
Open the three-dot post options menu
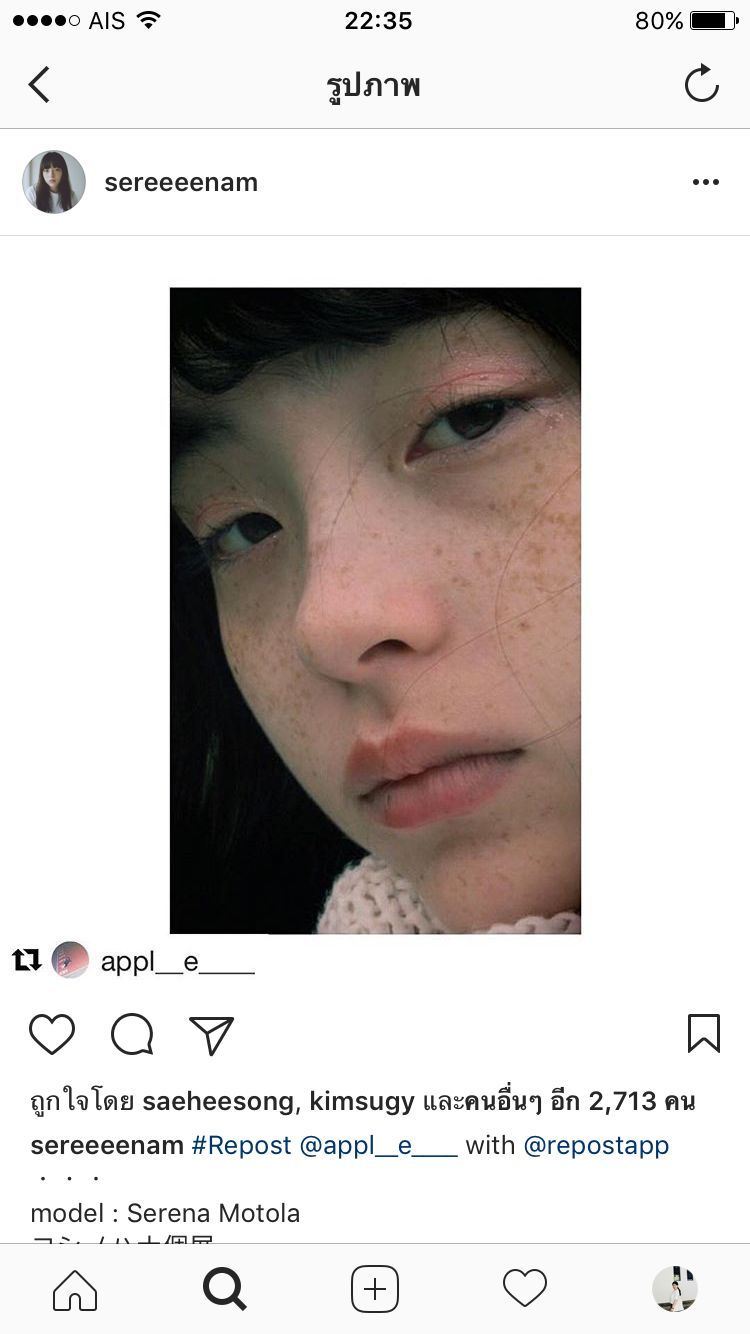(x=706, y=182)
